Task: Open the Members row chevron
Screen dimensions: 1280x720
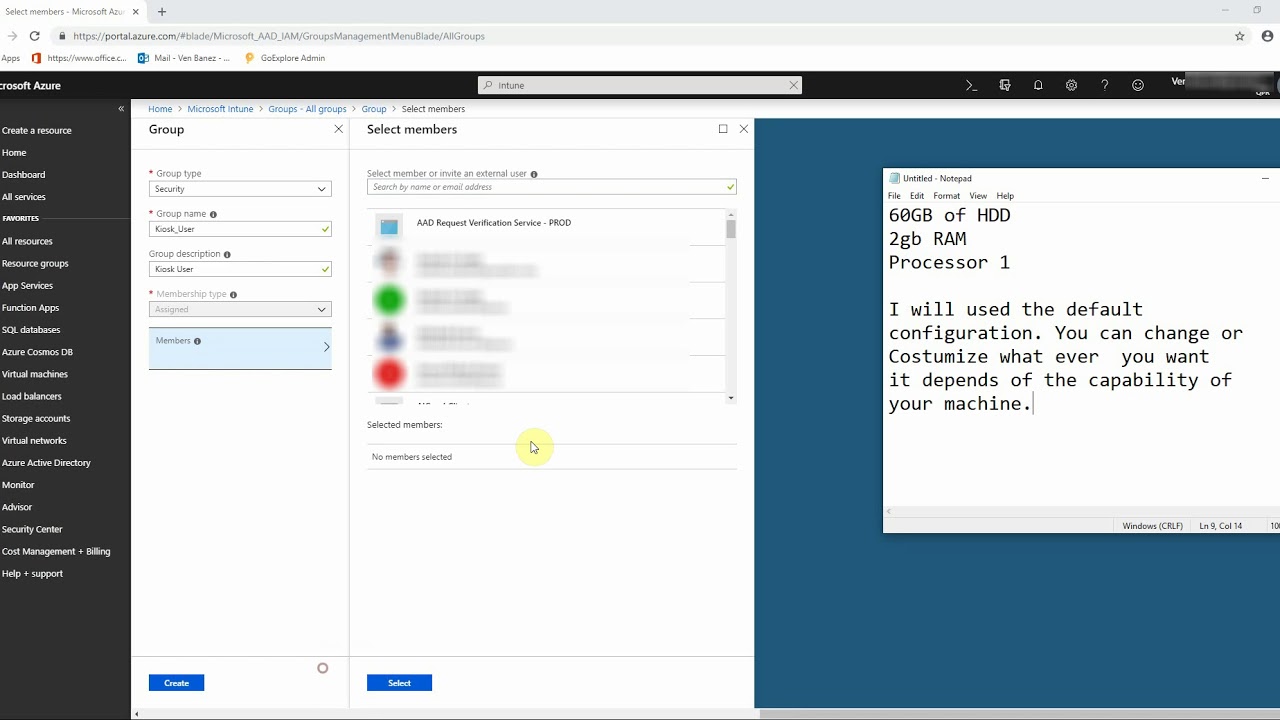Action: [x=326, y=347]
